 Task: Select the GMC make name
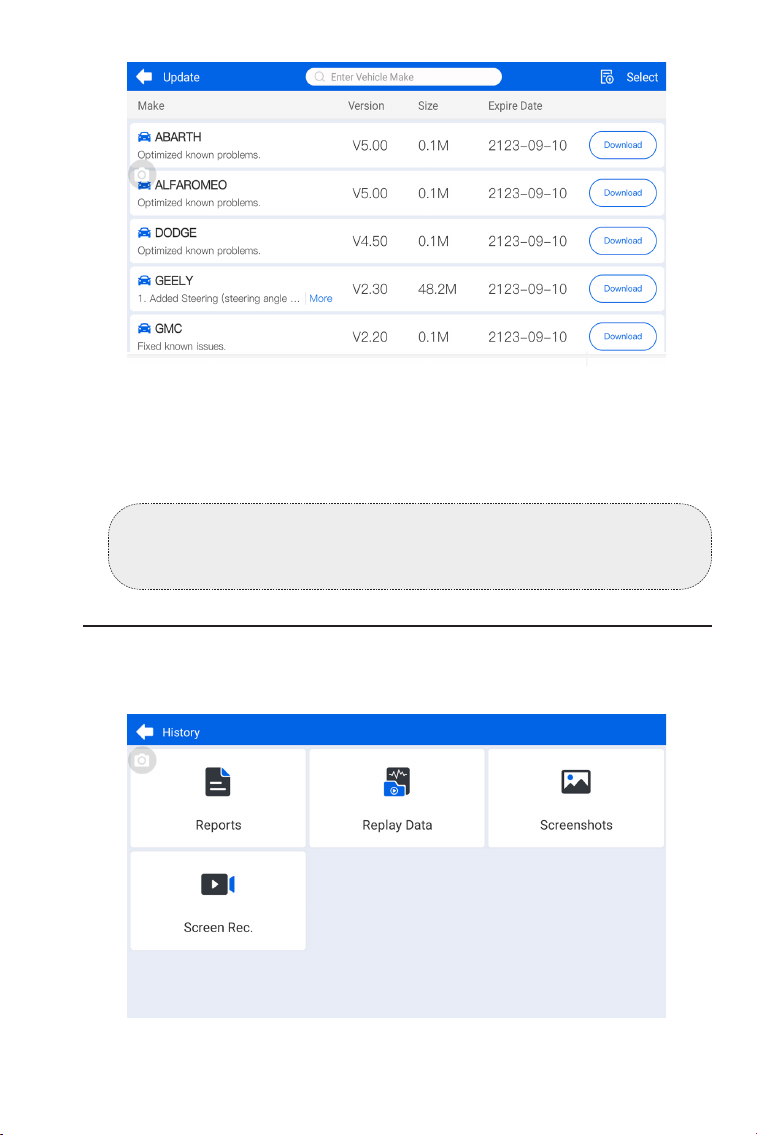click(169, 329)
